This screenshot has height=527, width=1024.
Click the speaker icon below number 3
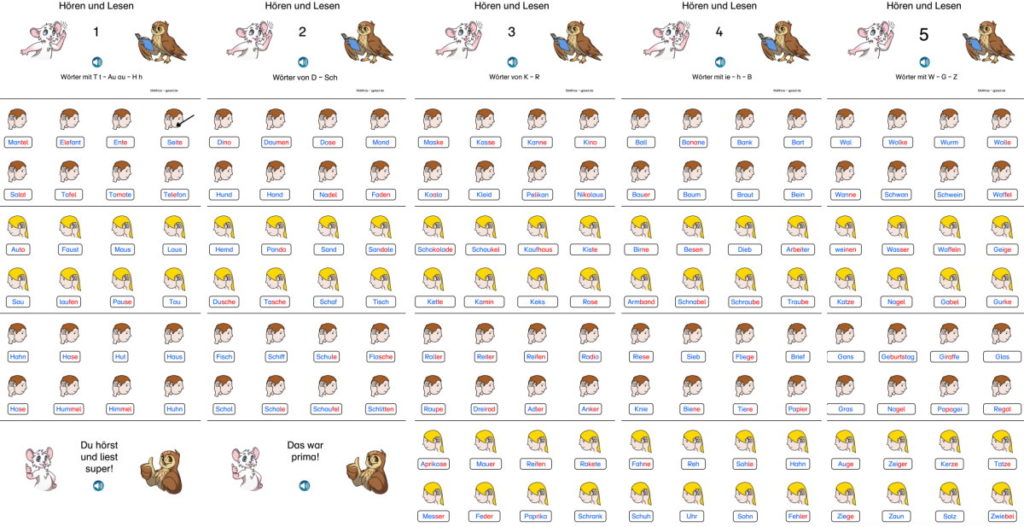pos(511,61)
